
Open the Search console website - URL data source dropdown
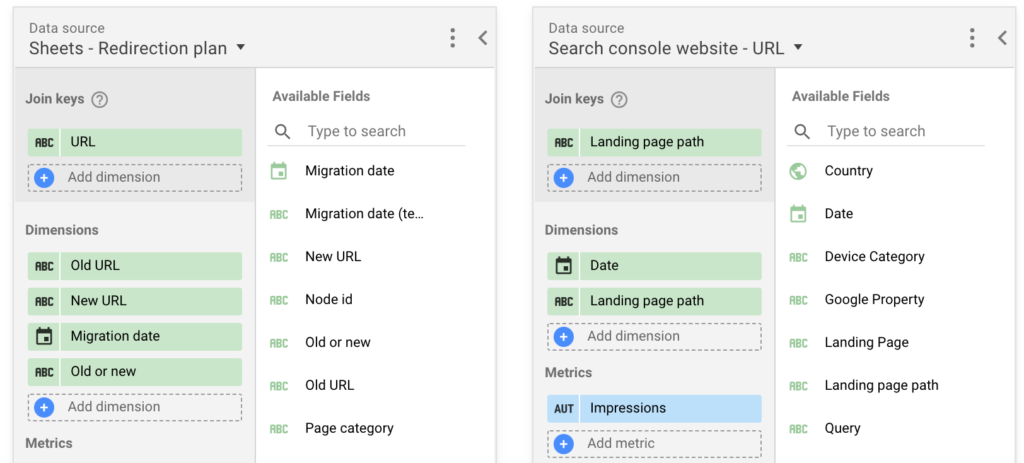pyautogui.click(x=675, y=48)
